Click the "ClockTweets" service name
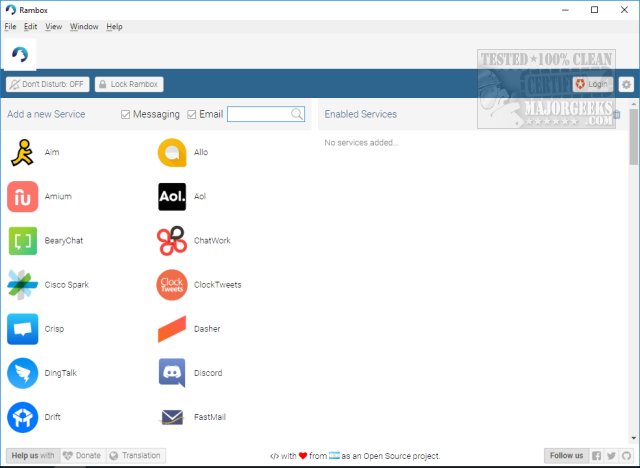Image resolution: width=640 pixels, height=468 pixels. click(218, 285)
